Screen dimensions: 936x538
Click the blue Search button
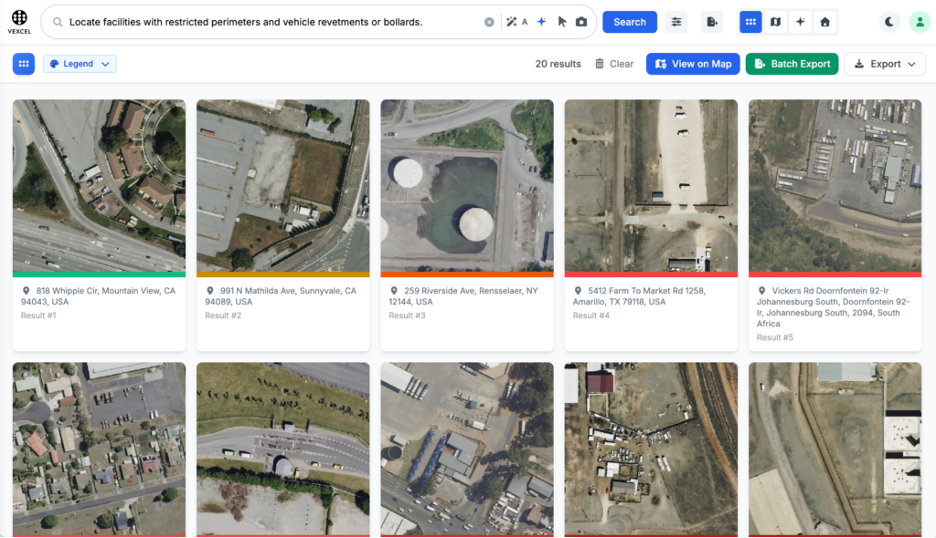pos(629,22)
